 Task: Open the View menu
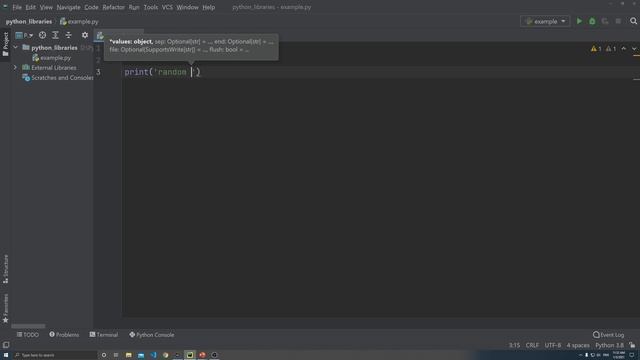click(46, 7)
